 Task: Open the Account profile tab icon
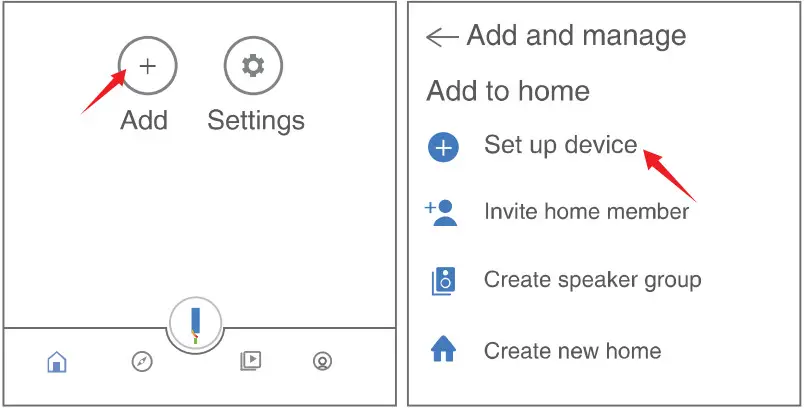[x=322, y=362]
